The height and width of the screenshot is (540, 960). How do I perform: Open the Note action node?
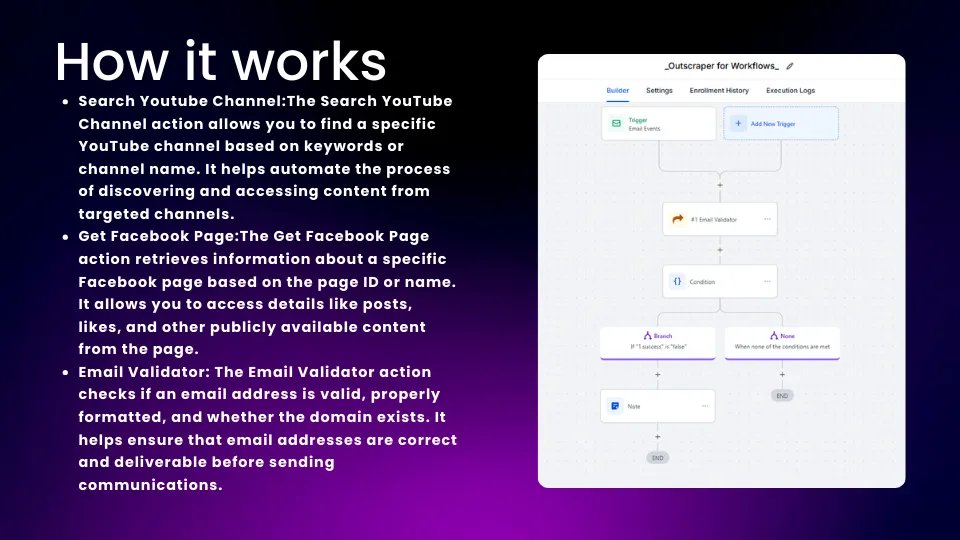point(658,406)
